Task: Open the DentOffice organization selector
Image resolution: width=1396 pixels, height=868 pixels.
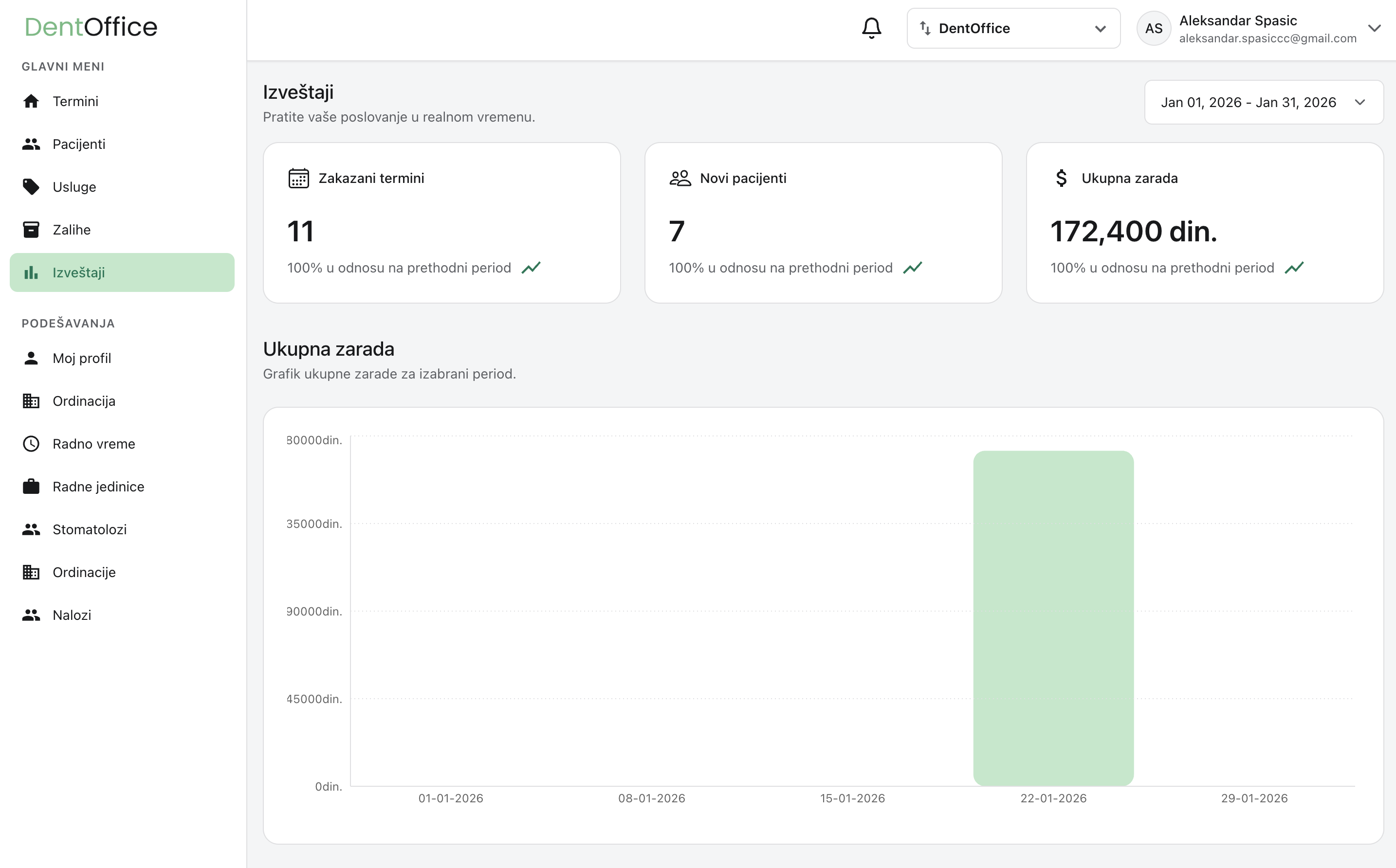Action: click(1012, 28)
